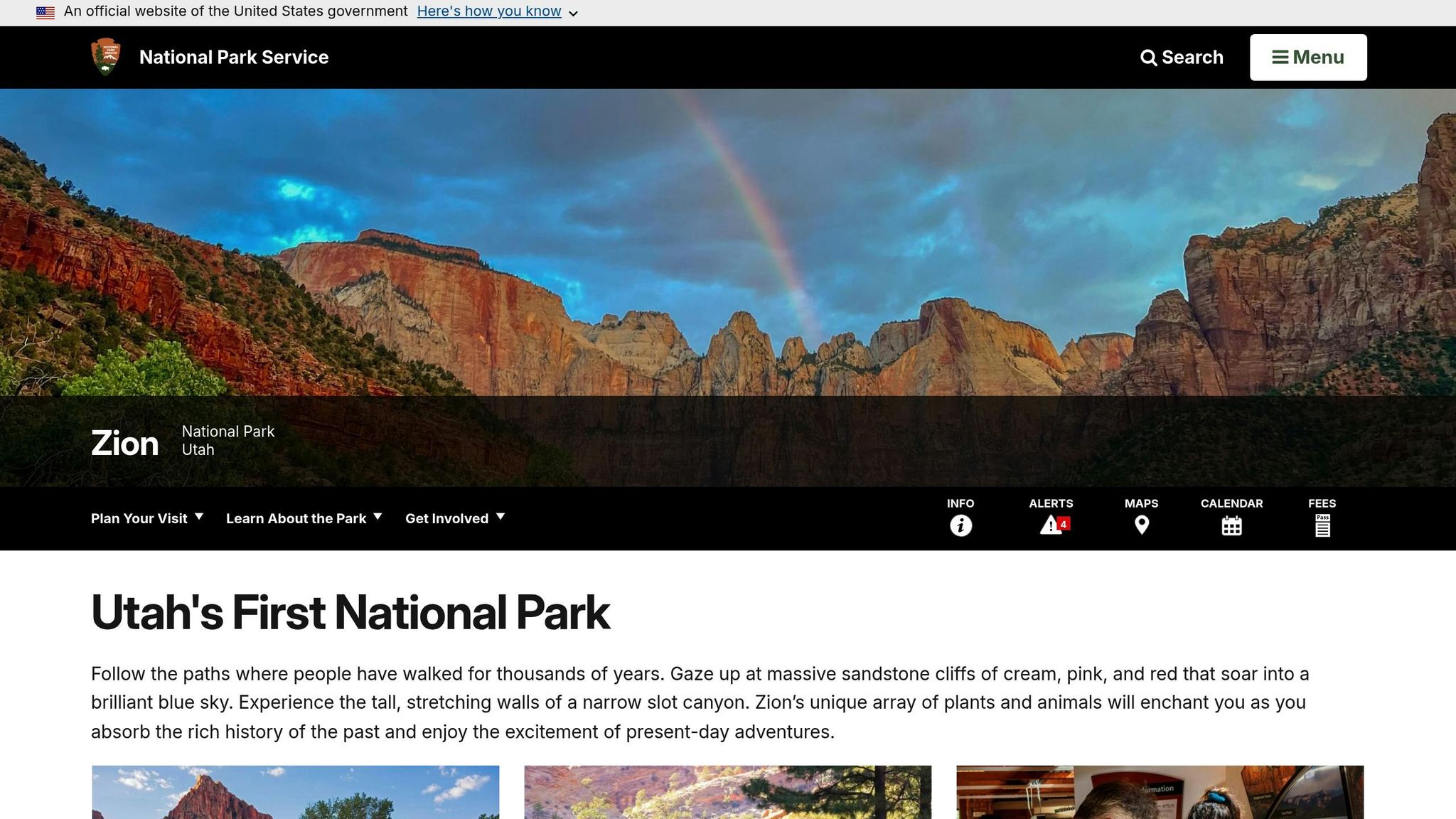
Task: Click the FEES label in park navigation
Action: [1322, 503]
